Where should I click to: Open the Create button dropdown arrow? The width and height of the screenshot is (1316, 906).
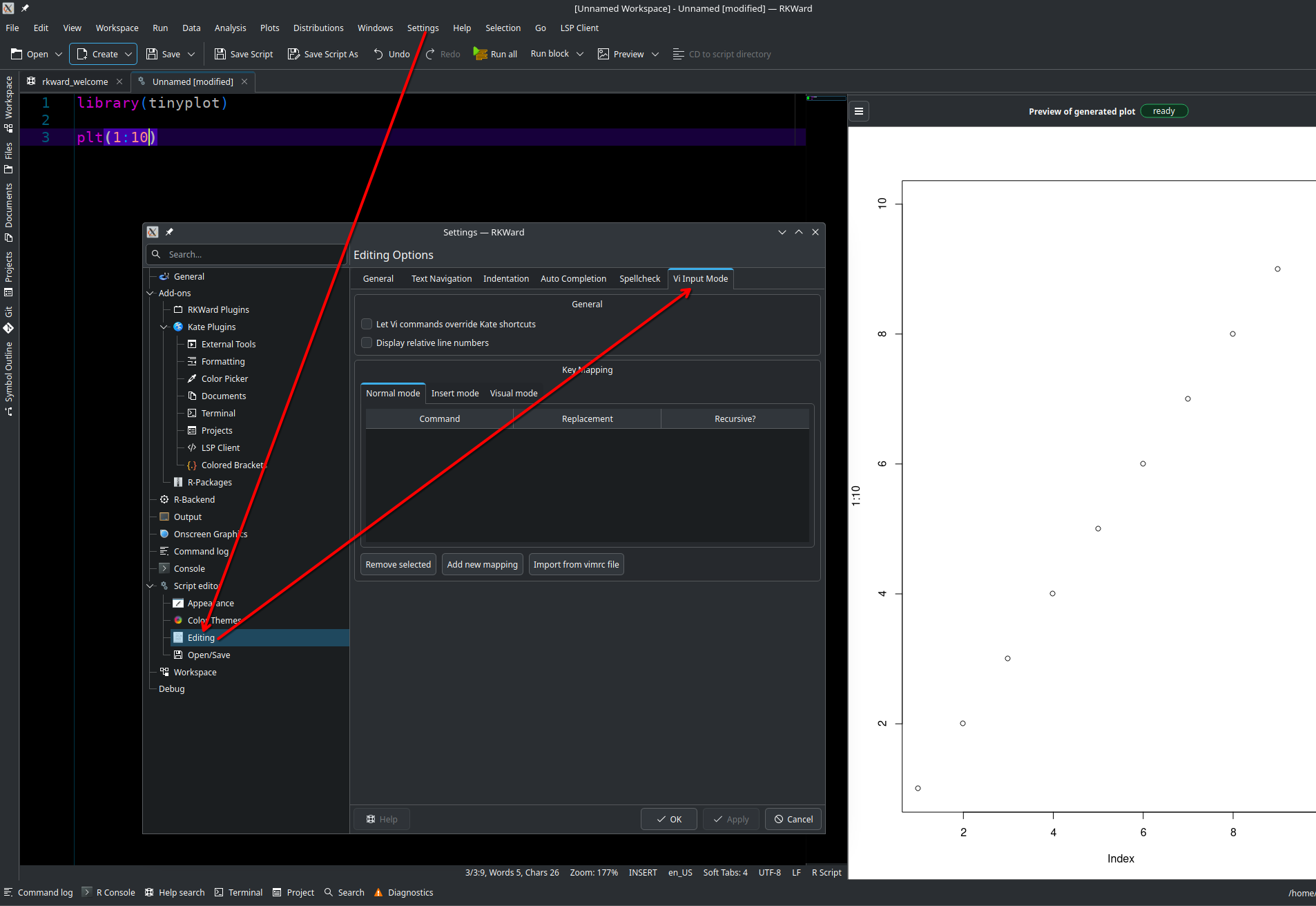pyautogui.click(x=128, y=54)
